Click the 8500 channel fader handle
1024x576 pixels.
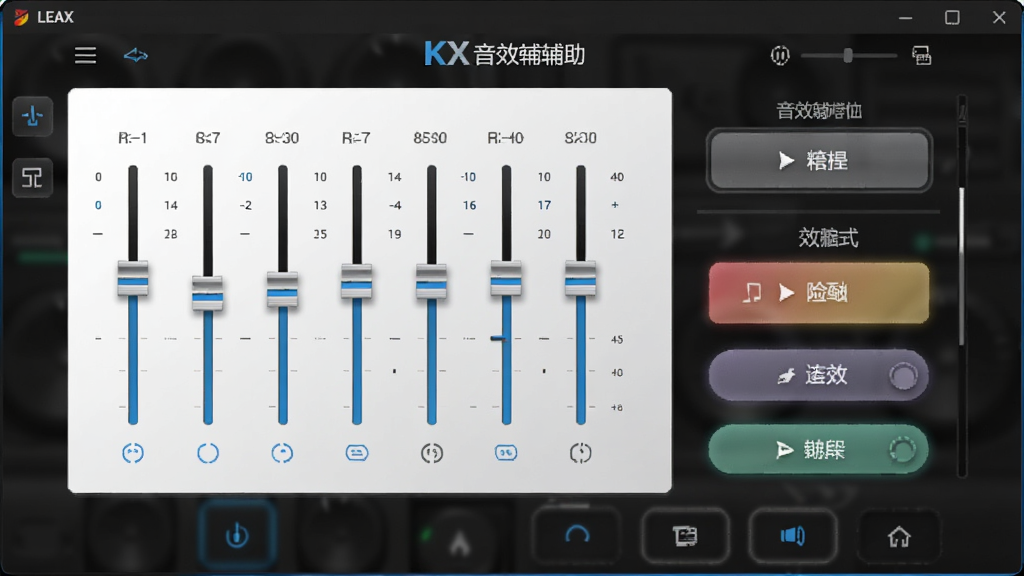point(432,281)
